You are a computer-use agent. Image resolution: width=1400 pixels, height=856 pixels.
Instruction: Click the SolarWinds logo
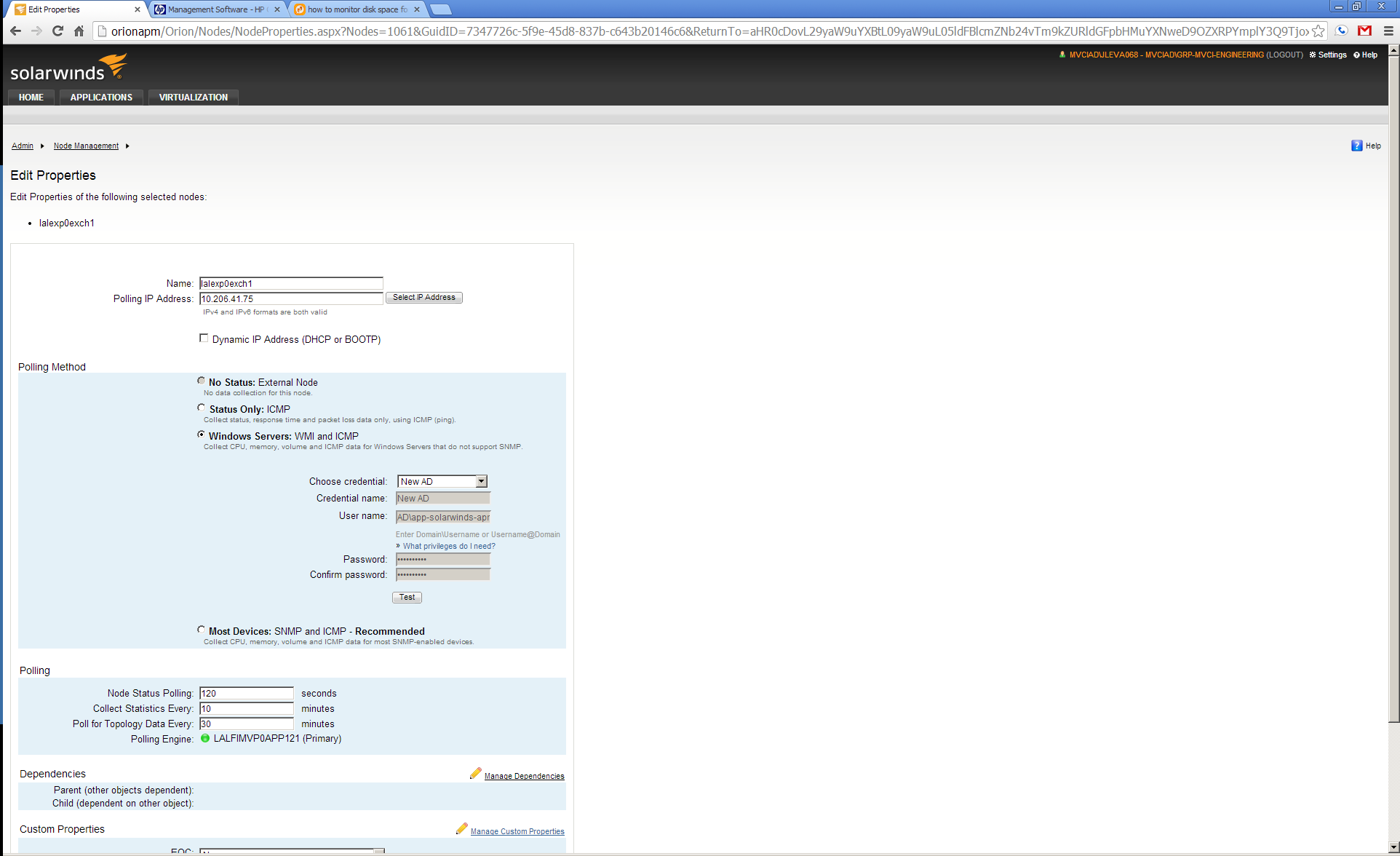tap(68, 68)
